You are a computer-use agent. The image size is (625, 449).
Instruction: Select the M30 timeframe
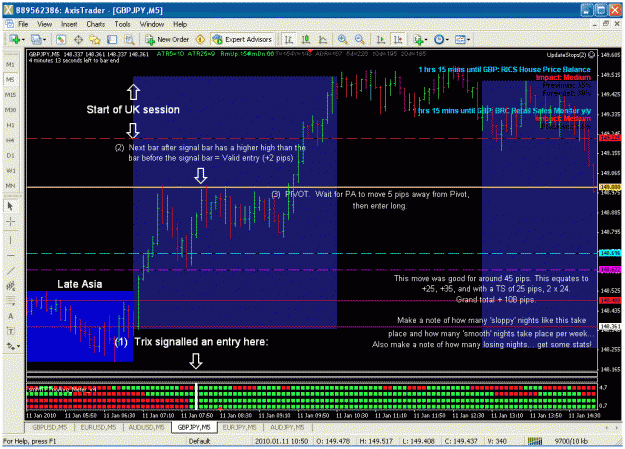click(10, 110)
